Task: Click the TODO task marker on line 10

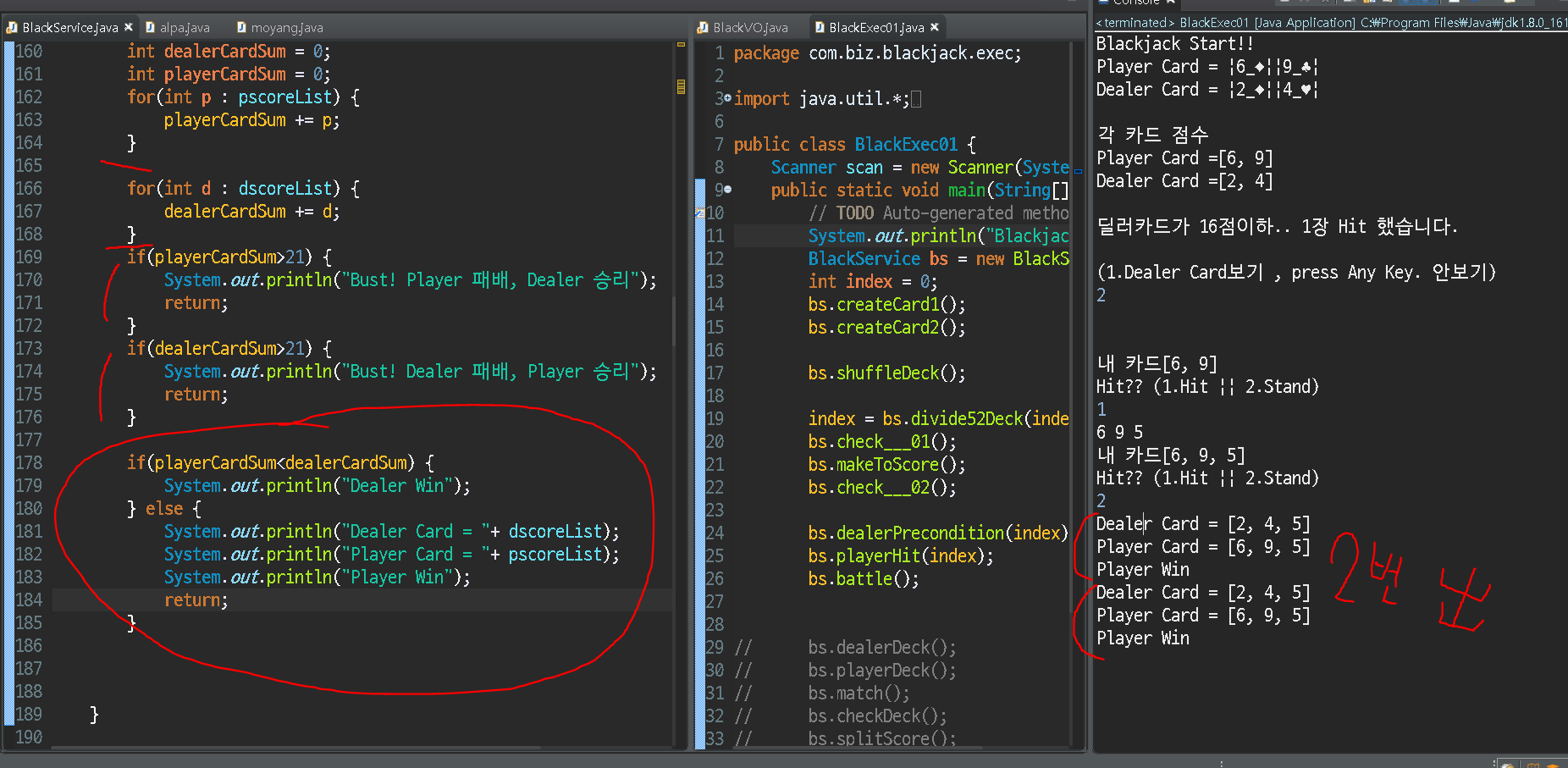Action: click(x=699, y=213)
